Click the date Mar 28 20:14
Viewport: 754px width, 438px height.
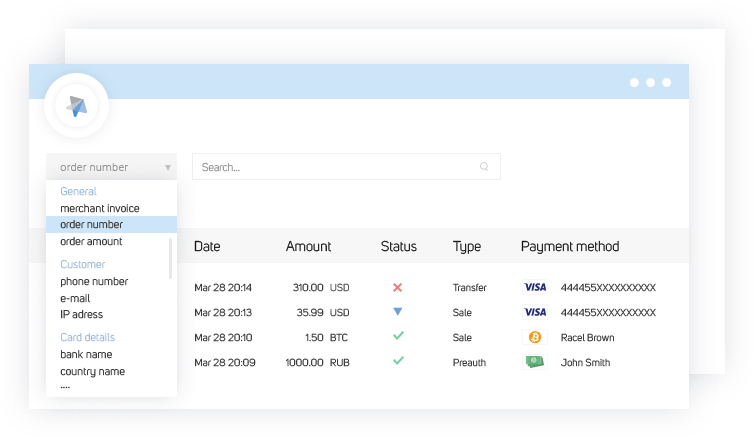(x=223, y=288)
